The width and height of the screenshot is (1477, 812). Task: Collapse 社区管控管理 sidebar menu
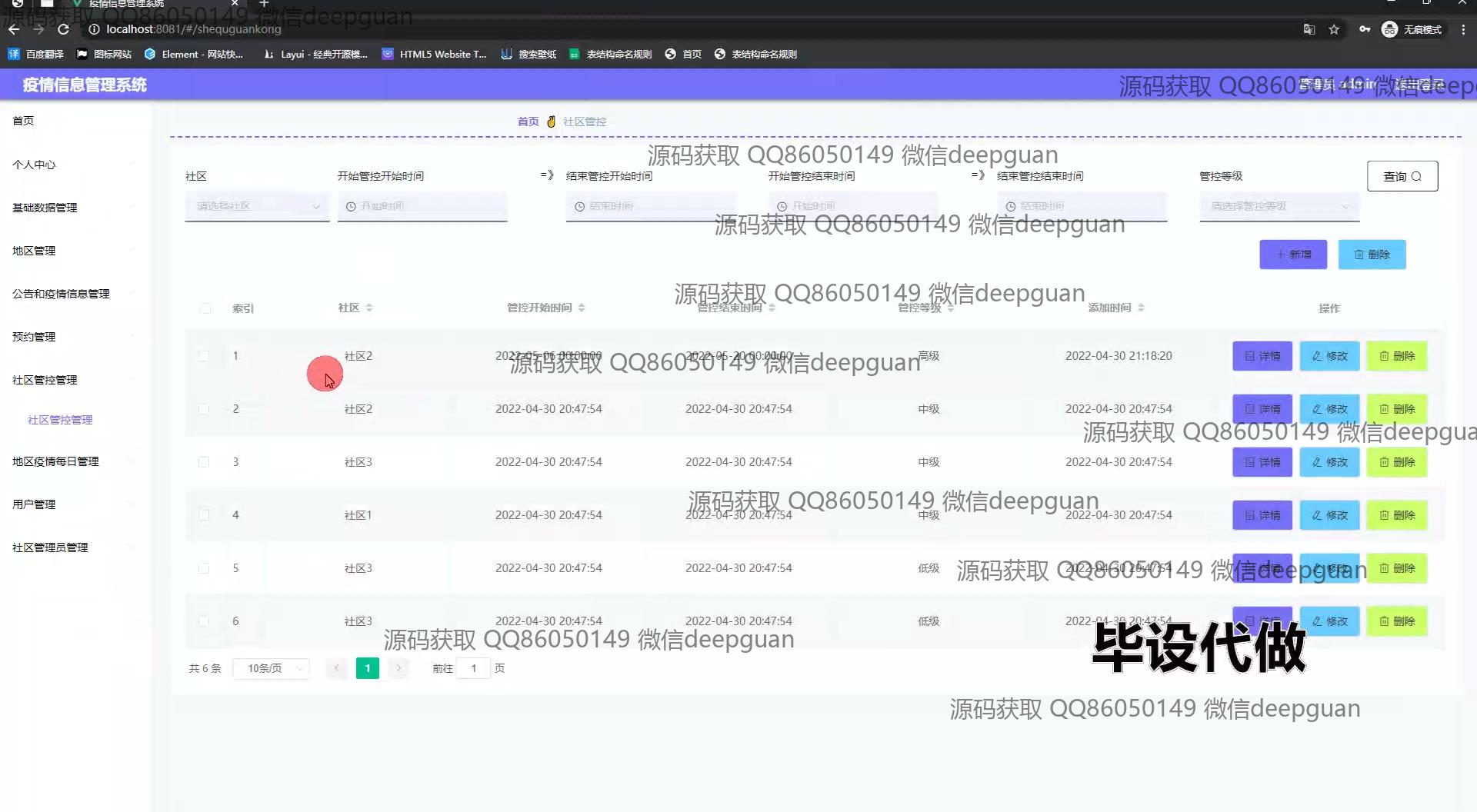coord(74,380)
